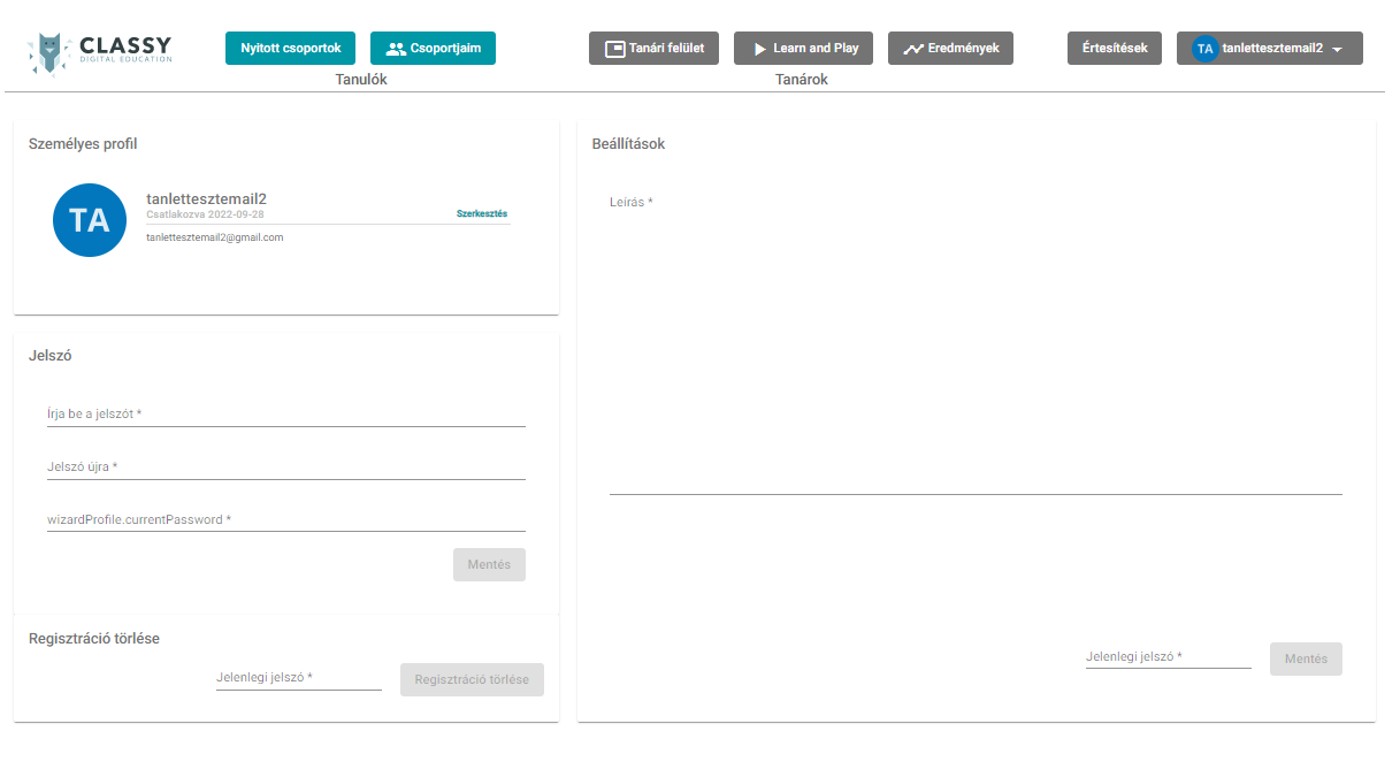Click the tanlettesztemail2 profile name

(x=206, y=199)
